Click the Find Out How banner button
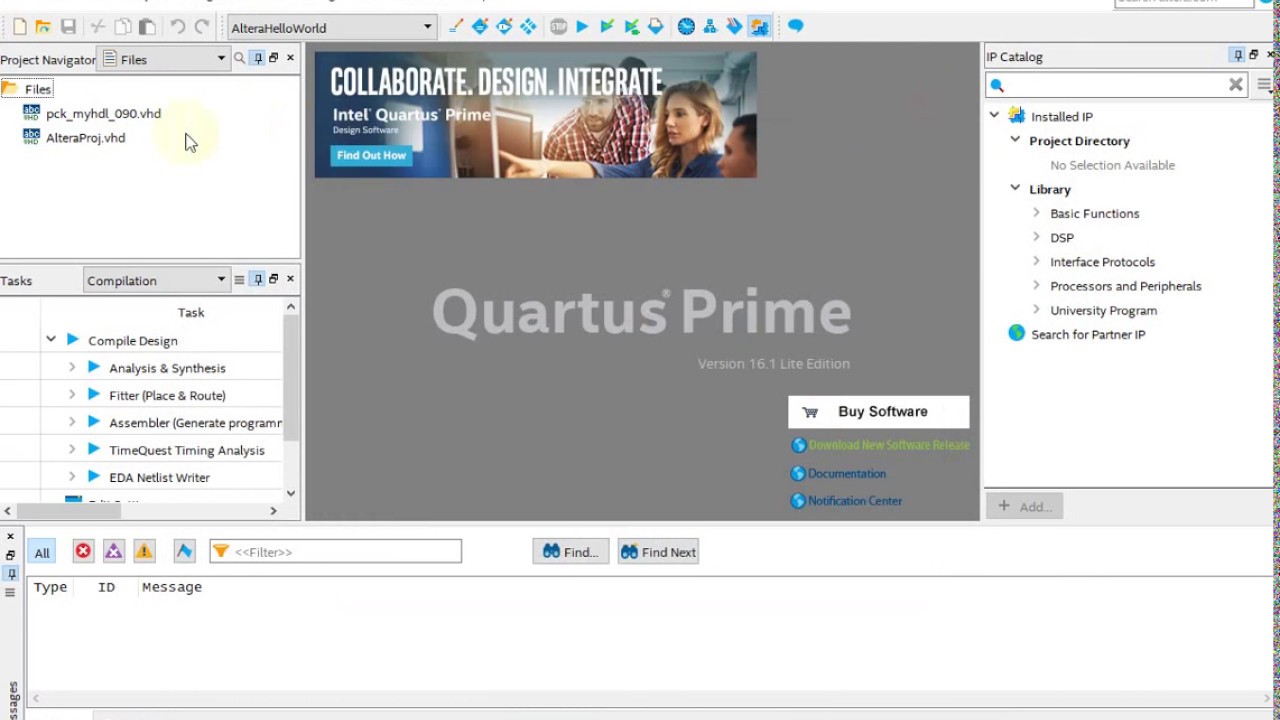The image size is (1280, 720). click(x=371, y=155)
